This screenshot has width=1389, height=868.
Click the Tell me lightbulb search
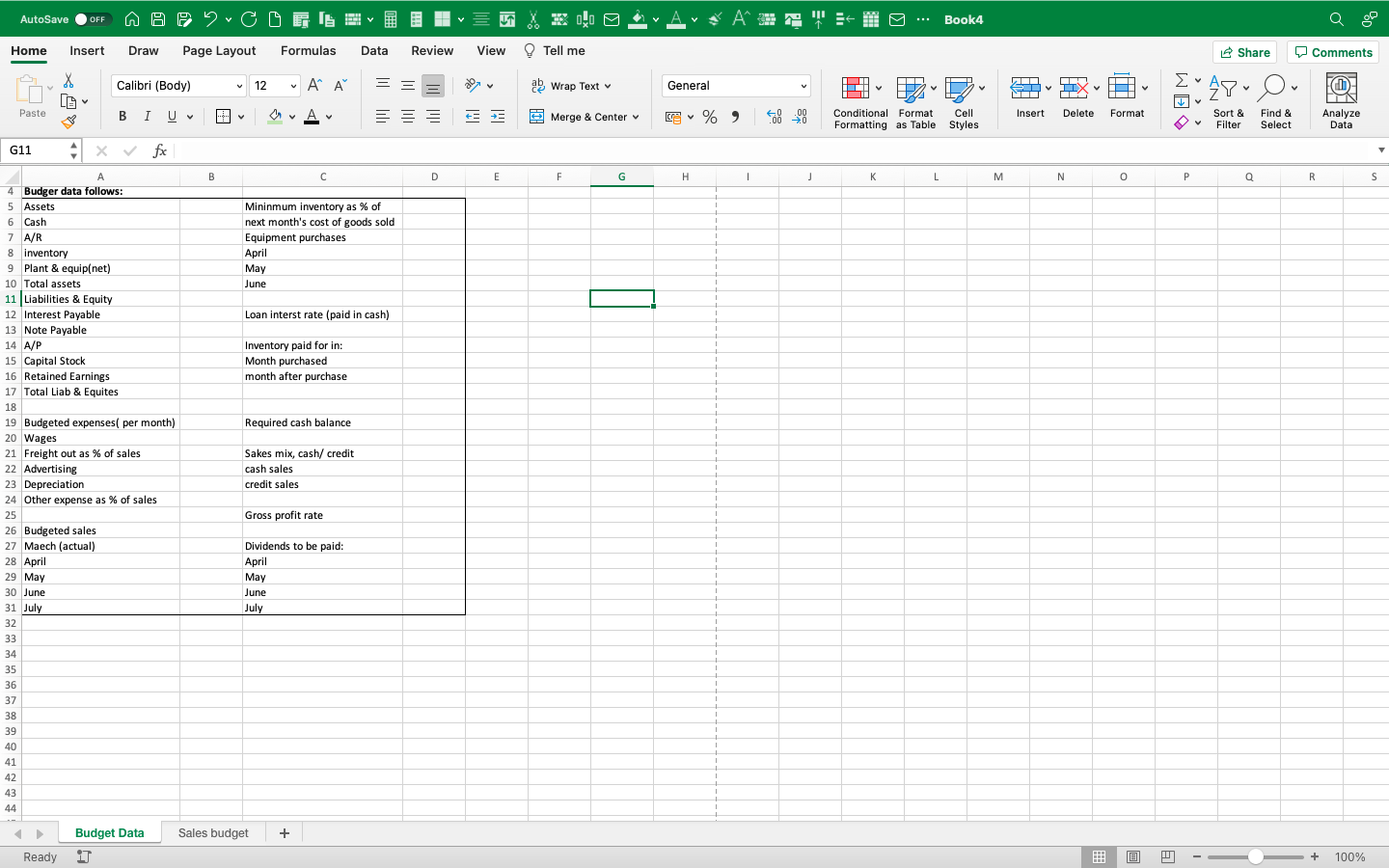coord(555,51)
